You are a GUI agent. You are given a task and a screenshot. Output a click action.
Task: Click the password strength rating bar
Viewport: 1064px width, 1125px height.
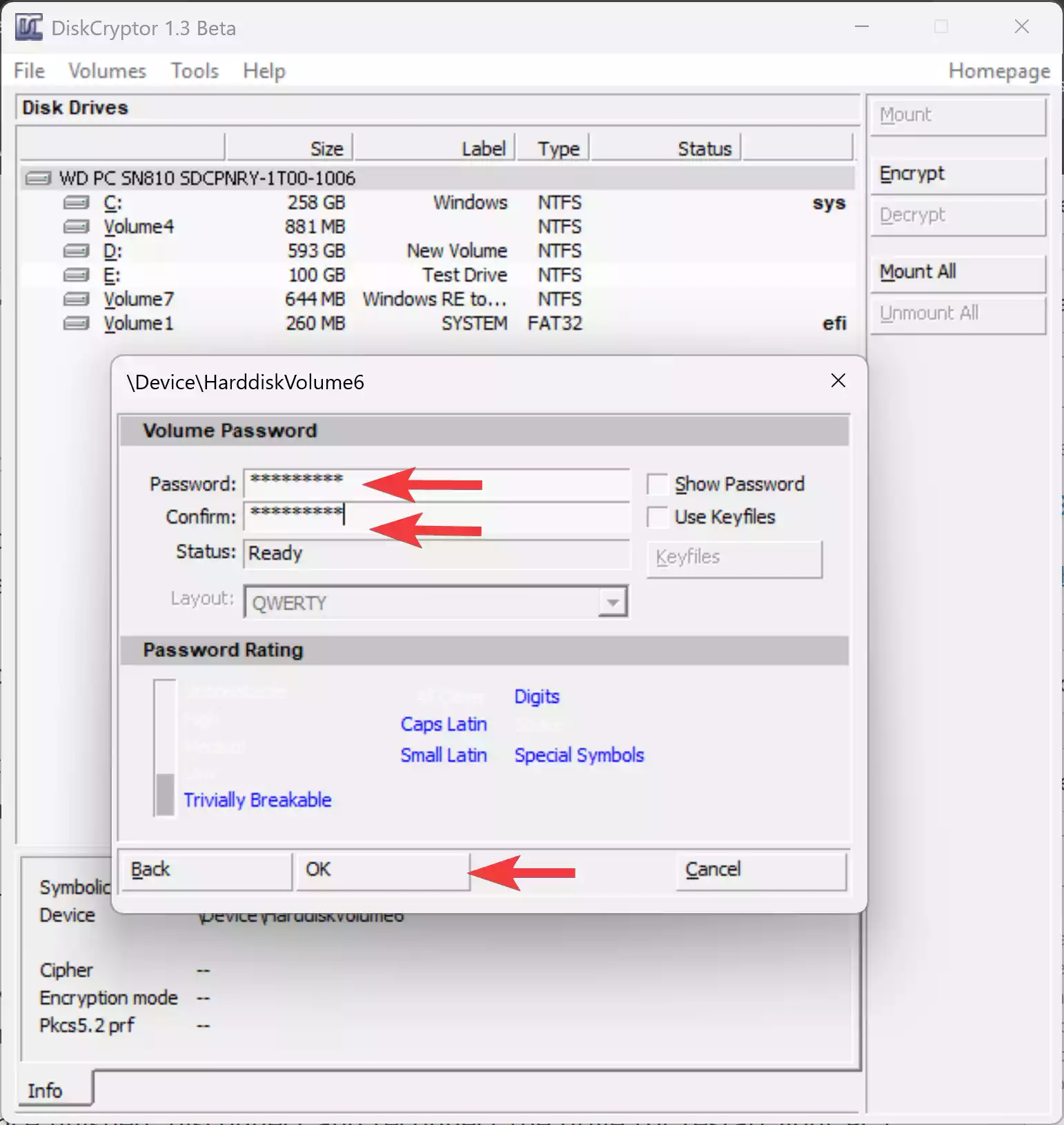point(165,748)
